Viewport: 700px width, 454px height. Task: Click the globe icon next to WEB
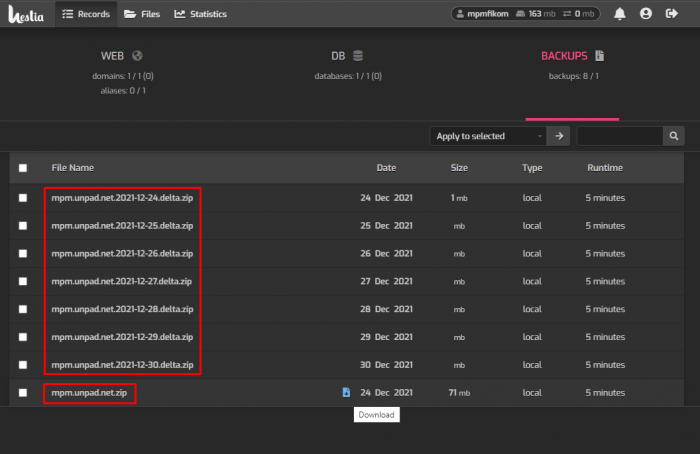[x=137, y=56]
